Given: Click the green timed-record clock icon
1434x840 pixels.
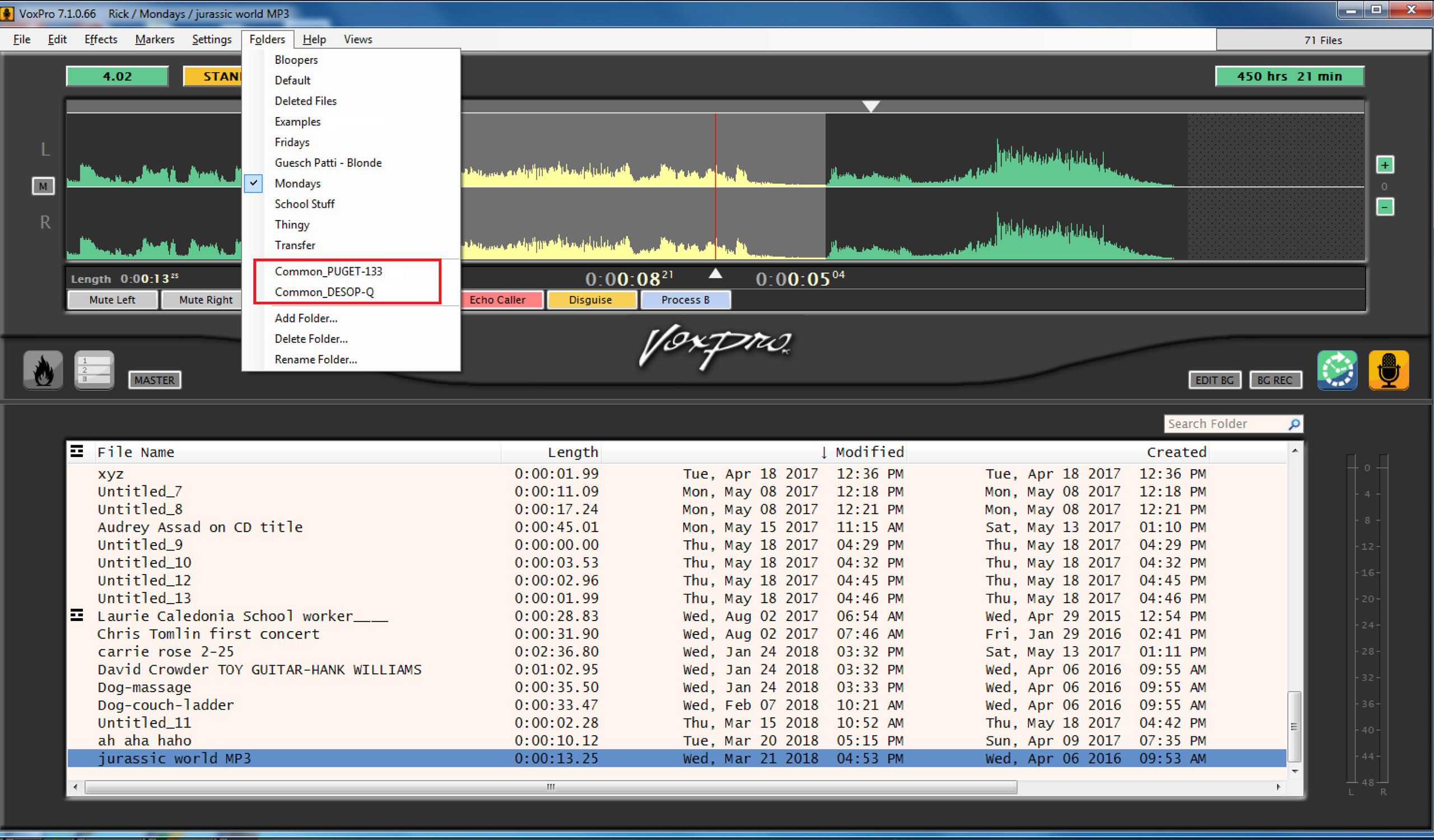Looking at the screenshot, I should [1337, 370].
